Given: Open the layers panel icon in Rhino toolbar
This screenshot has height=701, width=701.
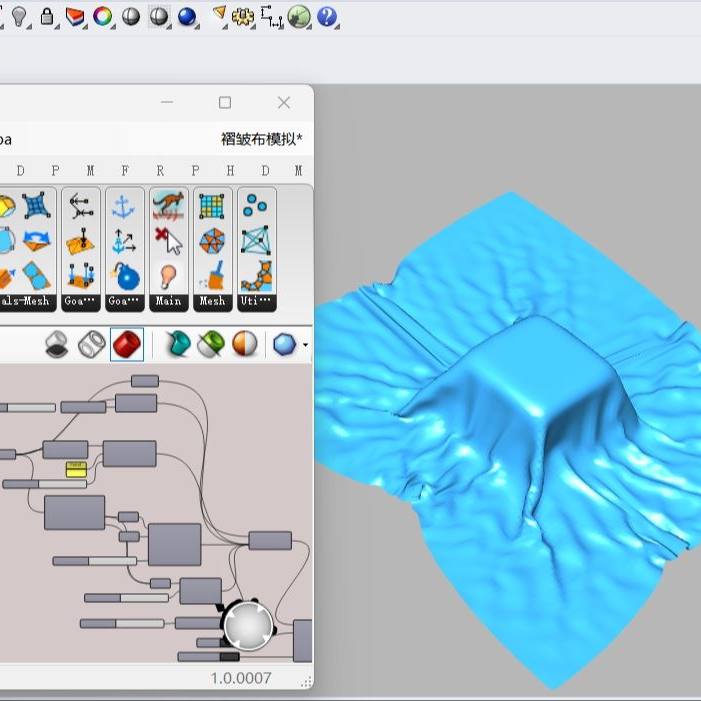Looking at the screenshot, I should click(x=75, y=17).
